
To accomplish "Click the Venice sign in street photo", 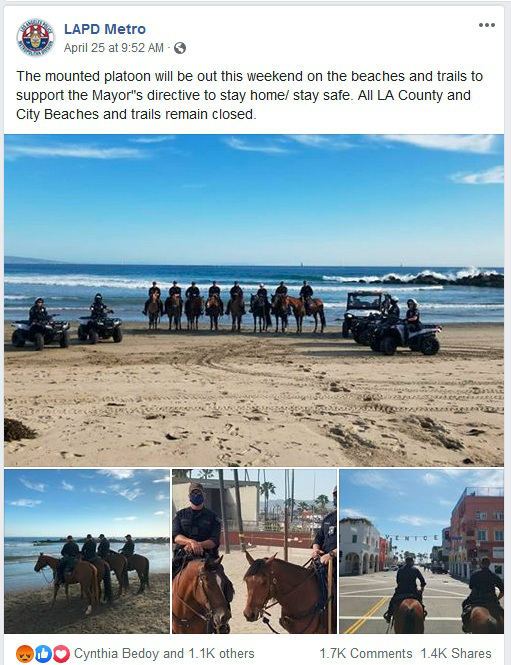I will click(417, 538).
